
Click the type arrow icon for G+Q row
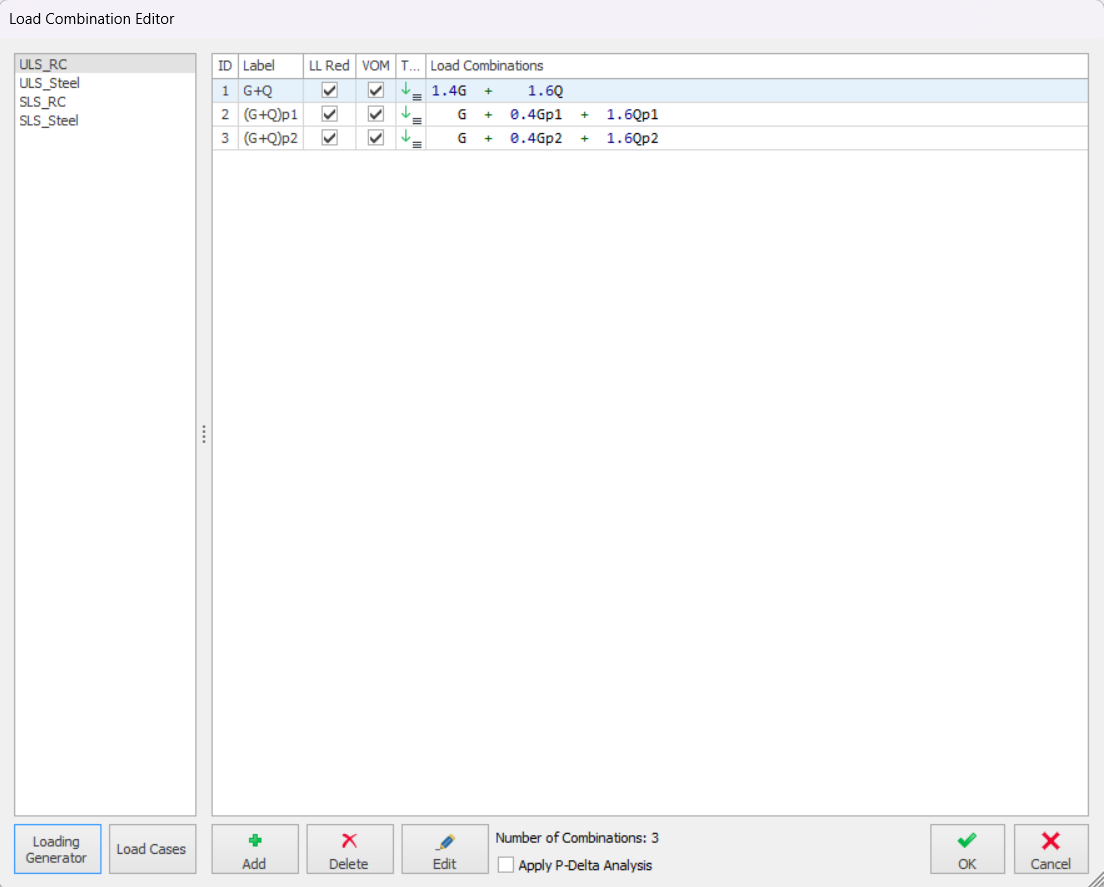[x=410, y=91]
